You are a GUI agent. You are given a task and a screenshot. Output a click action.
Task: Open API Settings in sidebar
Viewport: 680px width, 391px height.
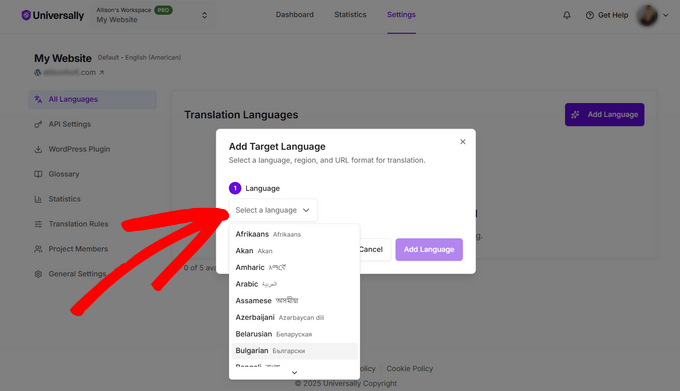[69, 124]
